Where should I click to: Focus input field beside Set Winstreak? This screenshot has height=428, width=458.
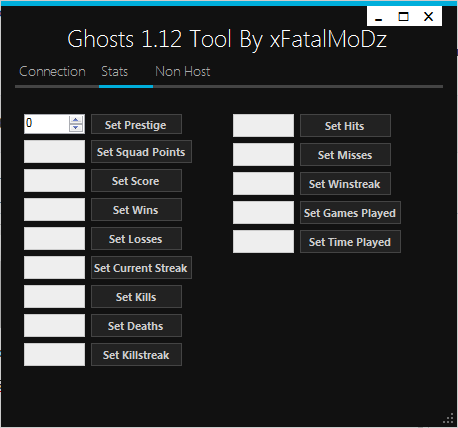(263, 184)
